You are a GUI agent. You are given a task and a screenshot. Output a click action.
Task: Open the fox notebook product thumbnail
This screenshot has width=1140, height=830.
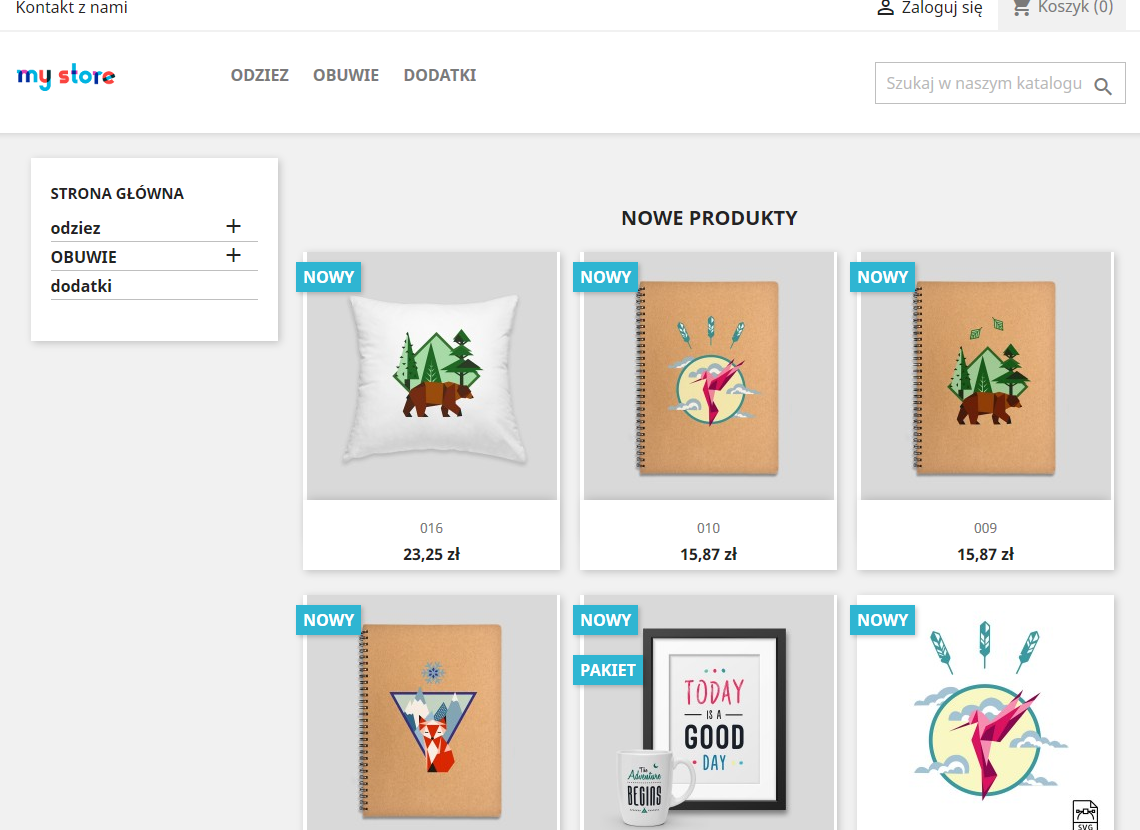[x=432, y=712]
